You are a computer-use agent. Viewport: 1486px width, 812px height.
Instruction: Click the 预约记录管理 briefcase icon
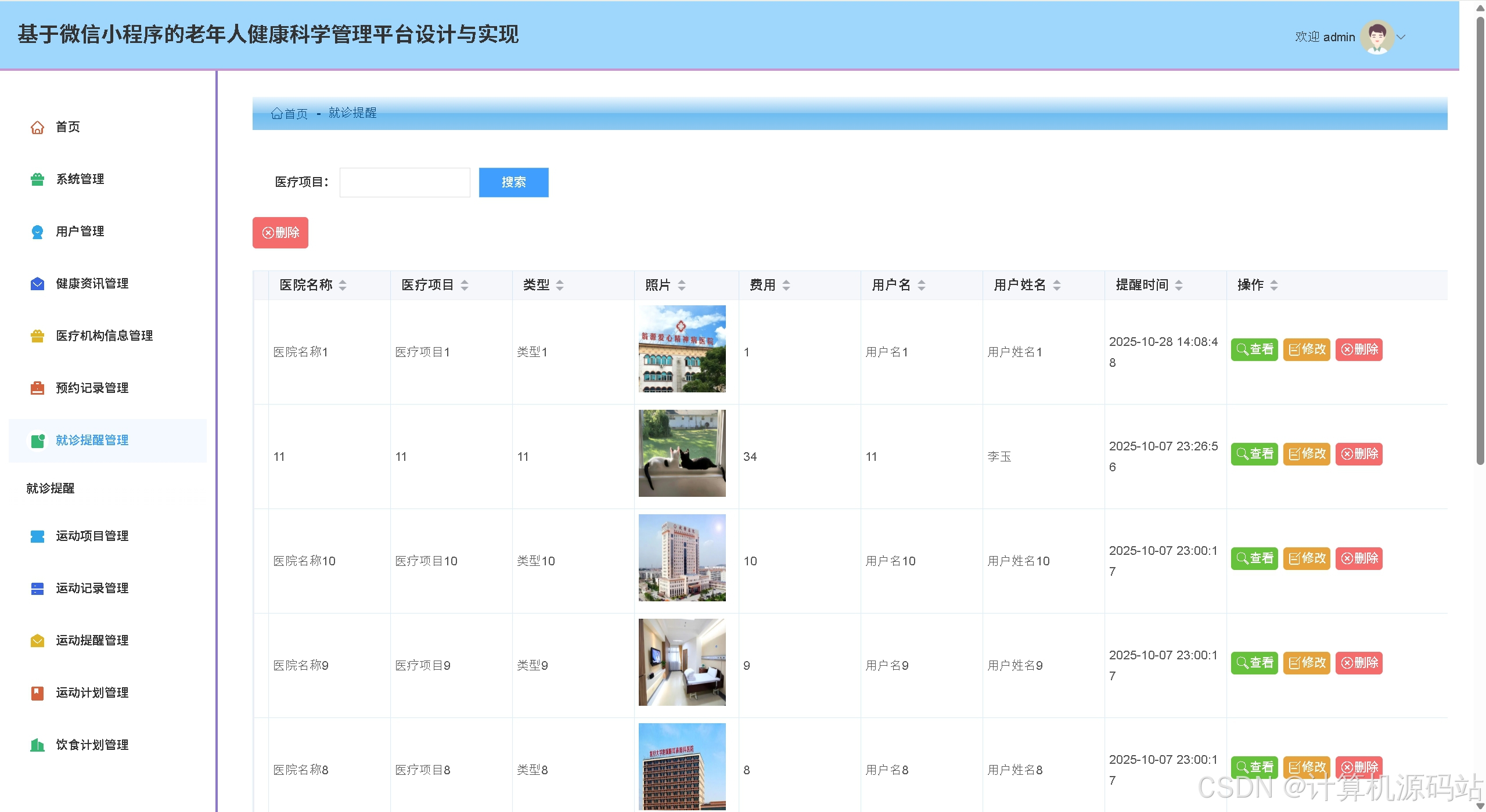tap(37, 388)
